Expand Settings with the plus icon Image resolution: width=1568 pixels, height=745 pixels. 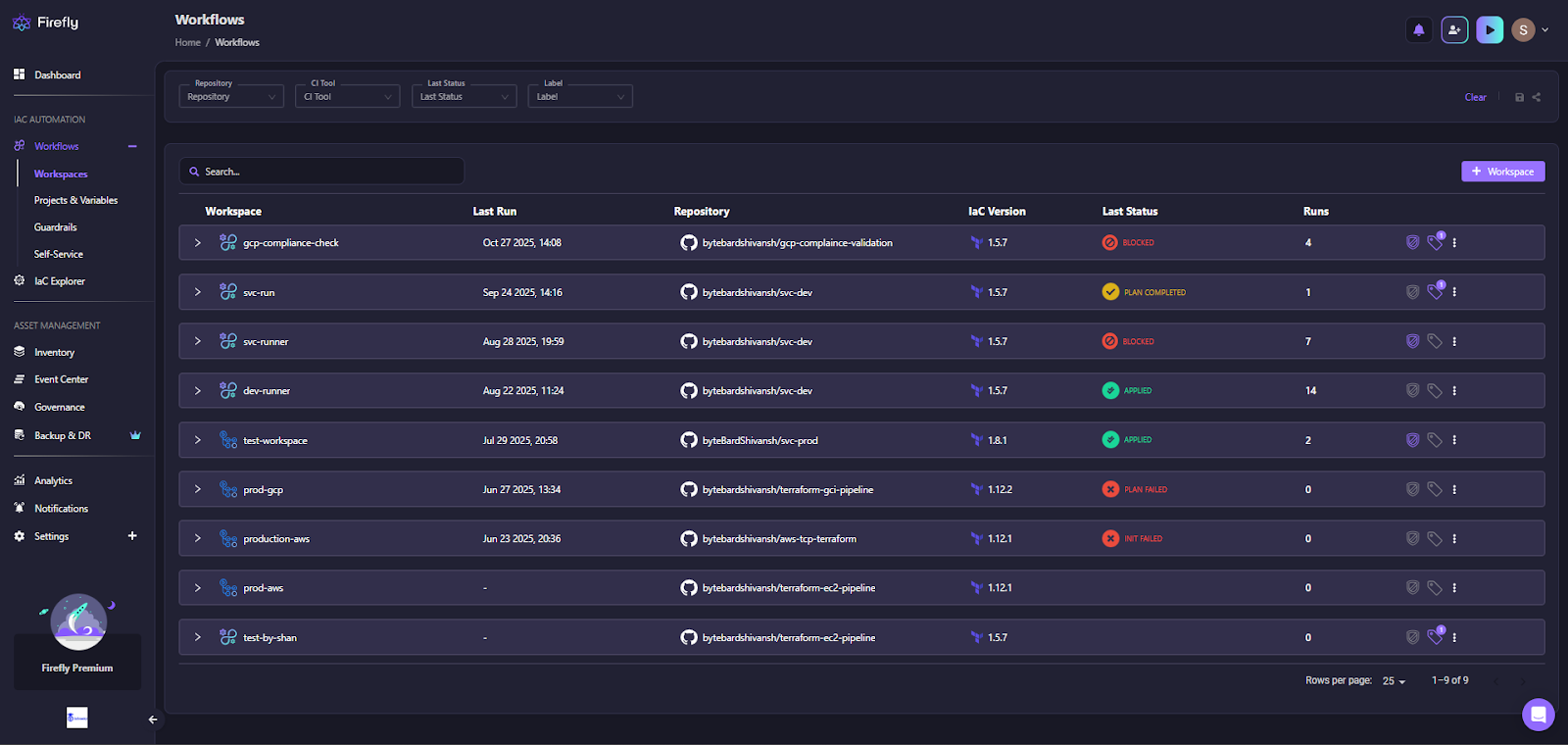(132, 536)
